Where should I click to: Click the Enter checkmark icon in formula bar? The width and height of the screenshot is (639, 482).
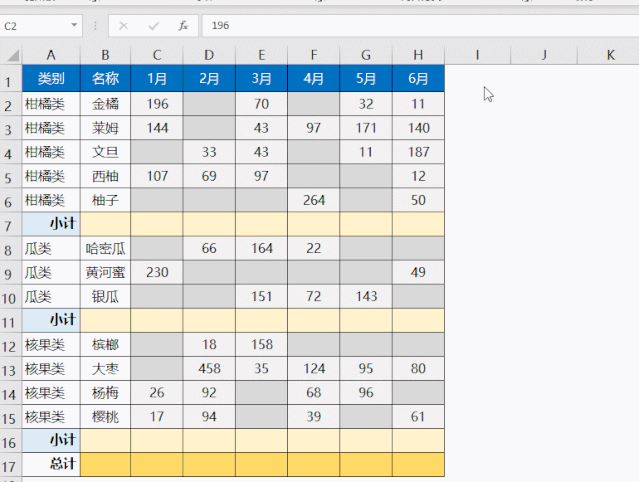(153, 25)
